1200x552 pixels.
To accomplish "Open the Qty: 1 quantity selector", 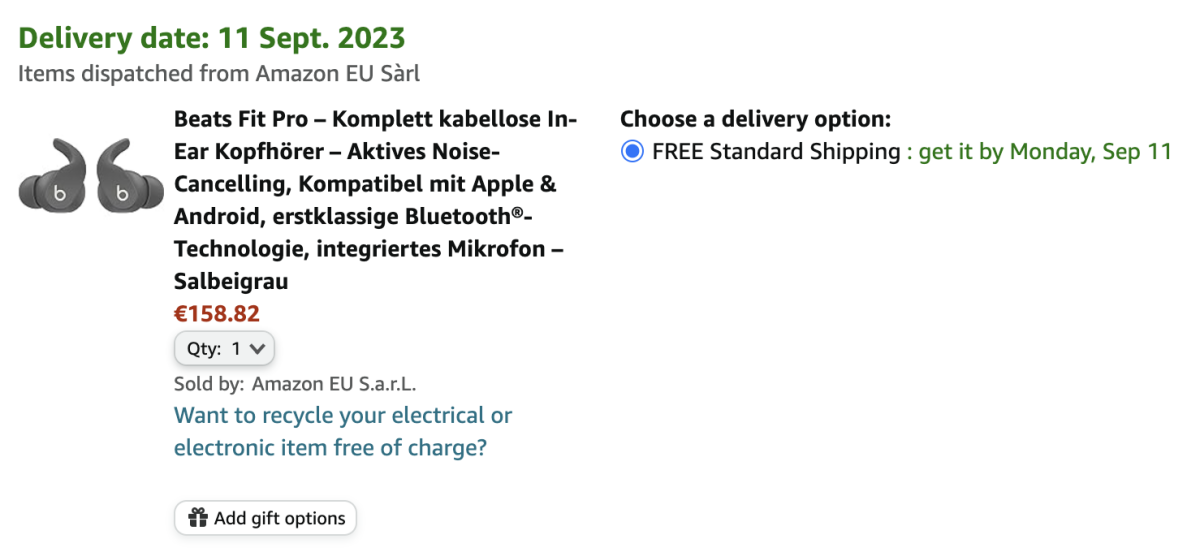I will [x=224, y=349].
